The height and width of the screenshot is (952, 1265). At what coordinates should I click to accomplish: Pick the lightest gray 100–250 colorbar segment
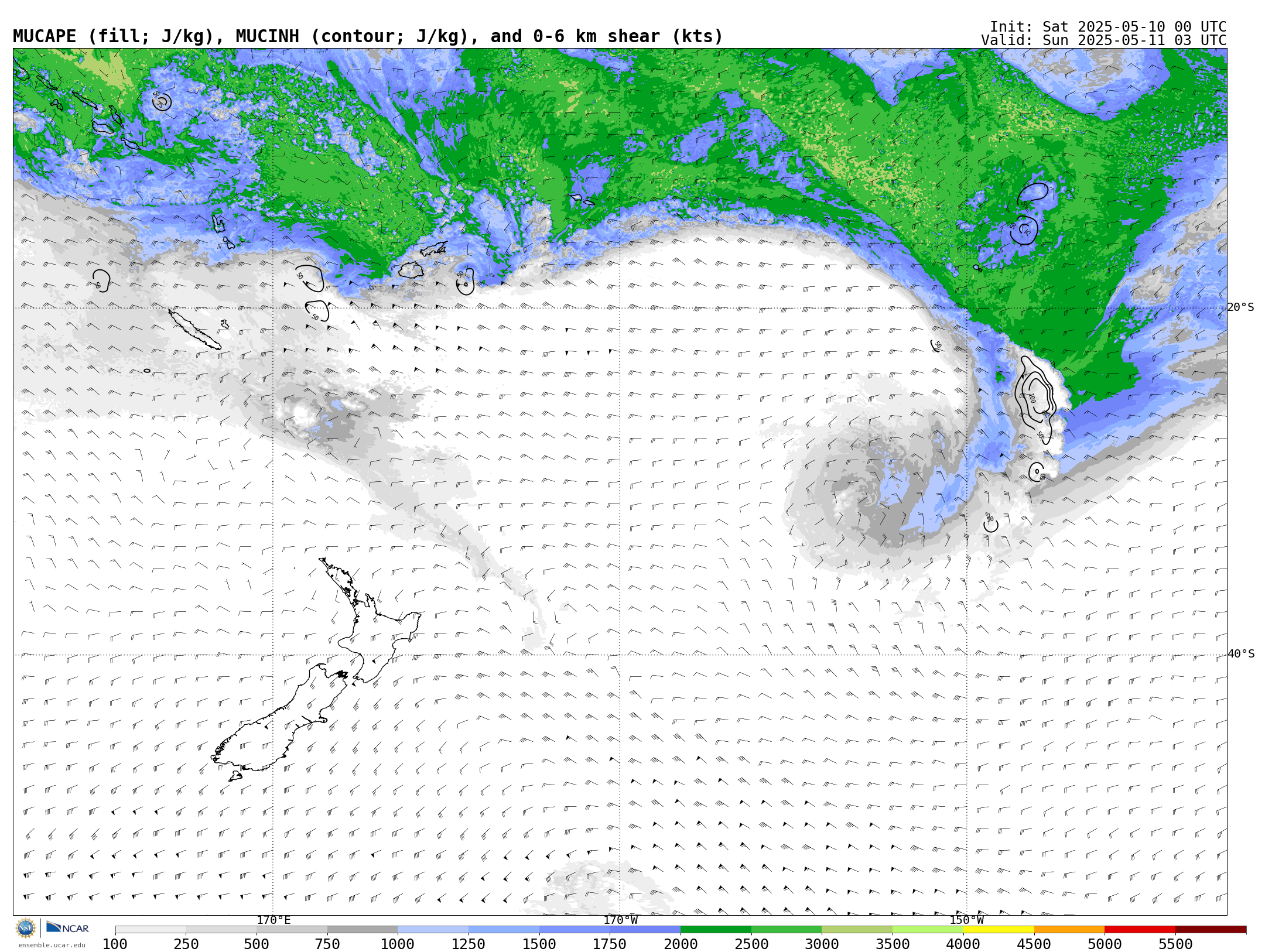click(151, 930)
